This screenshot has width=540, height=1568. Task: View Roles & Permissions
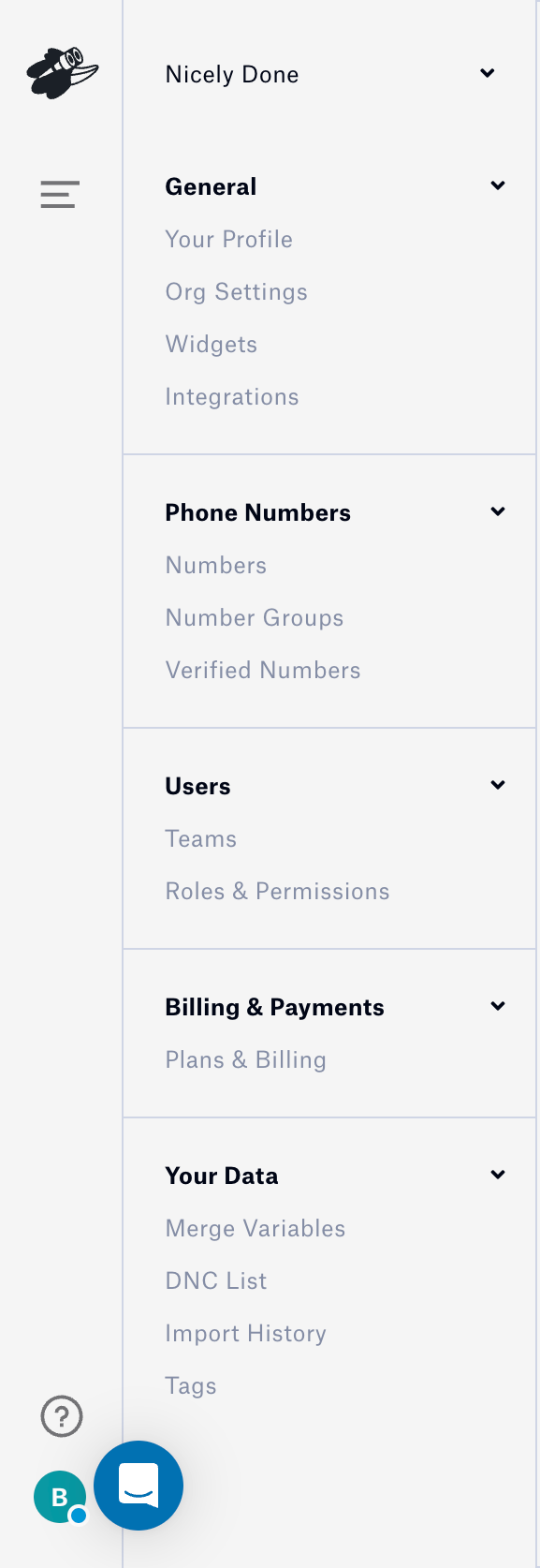point(277,891)
